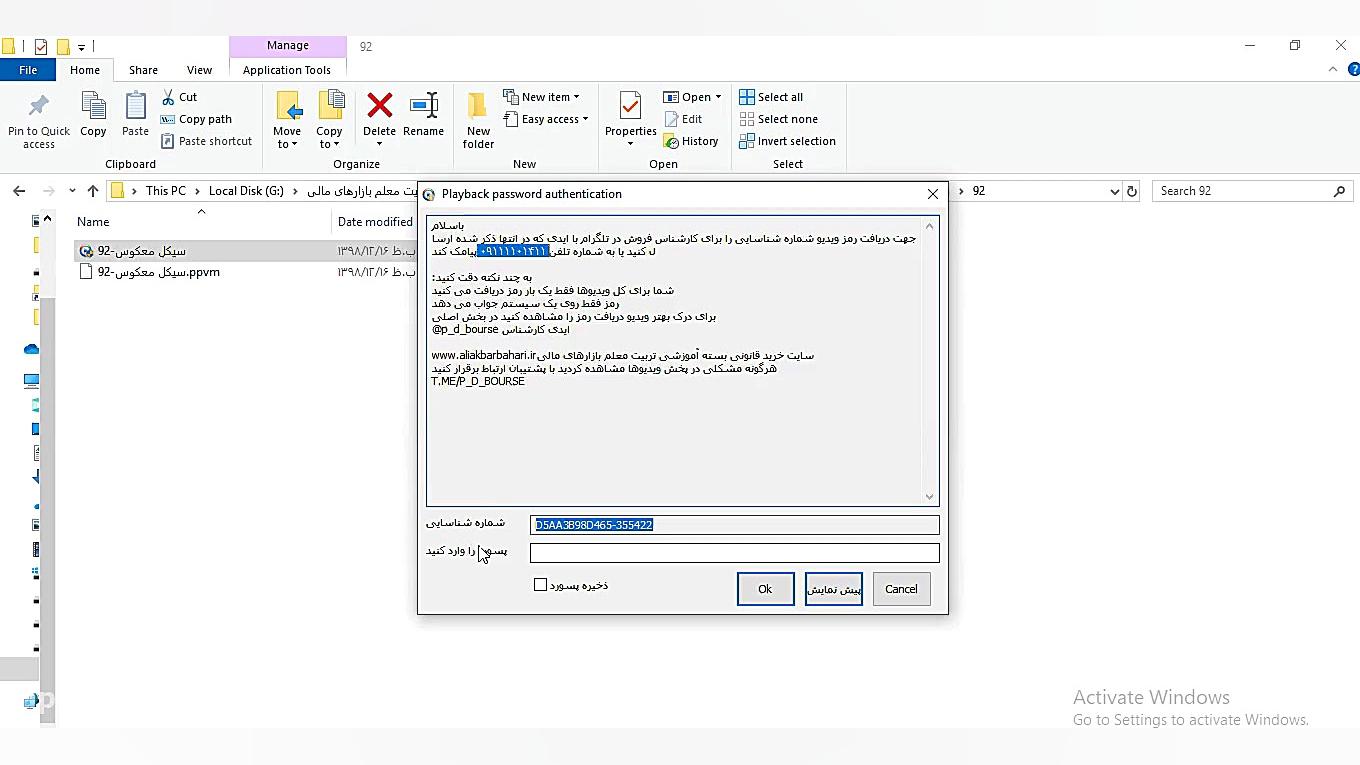Click Copy path in the ribbon
Viewport: 1360px width, 765px height.
196,119
